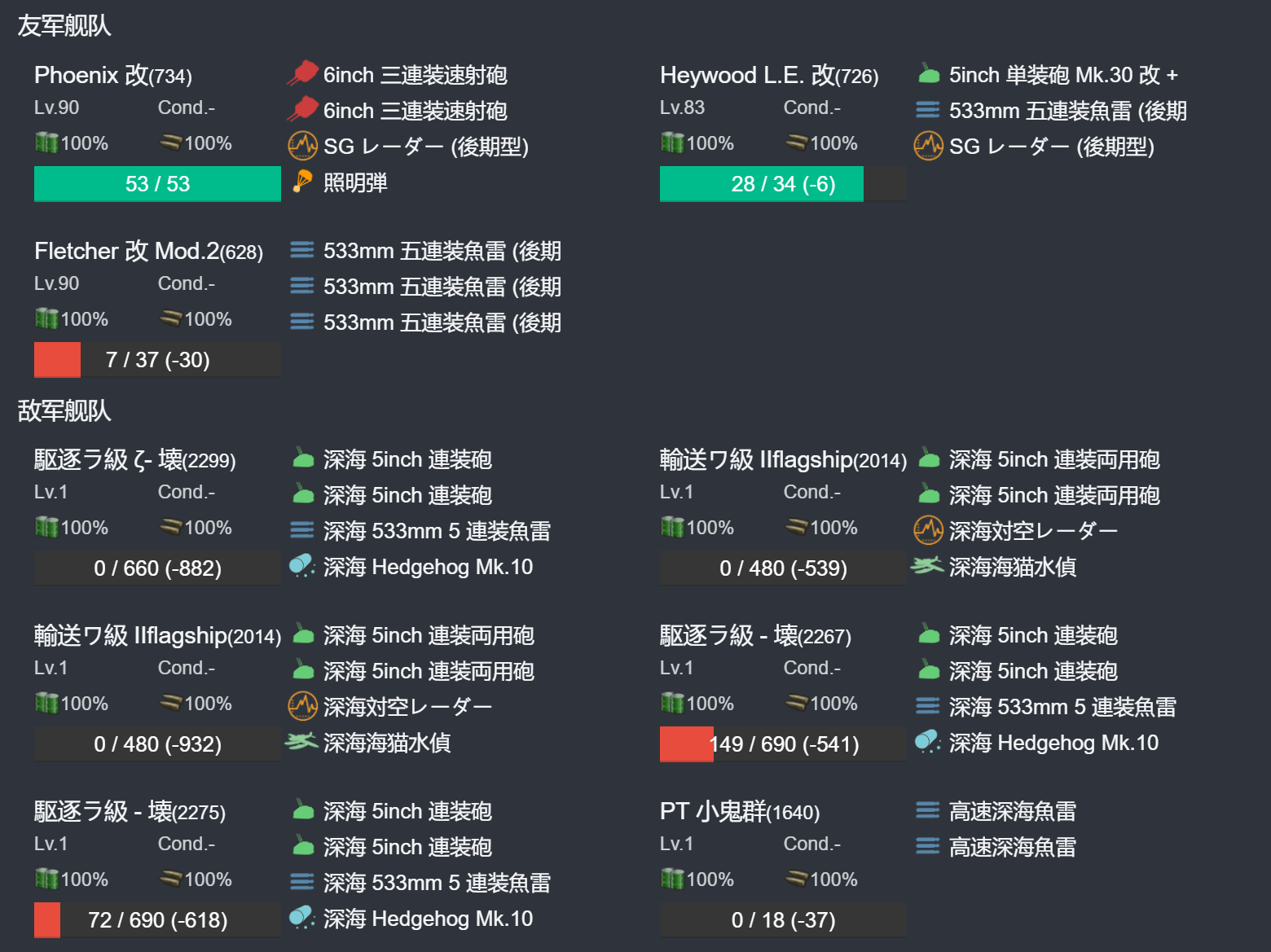Click the 6inch 三連装速射砲 red gun icon
Screen dimensions: 1271x952
pyautogui.click(x=302, y=73)
